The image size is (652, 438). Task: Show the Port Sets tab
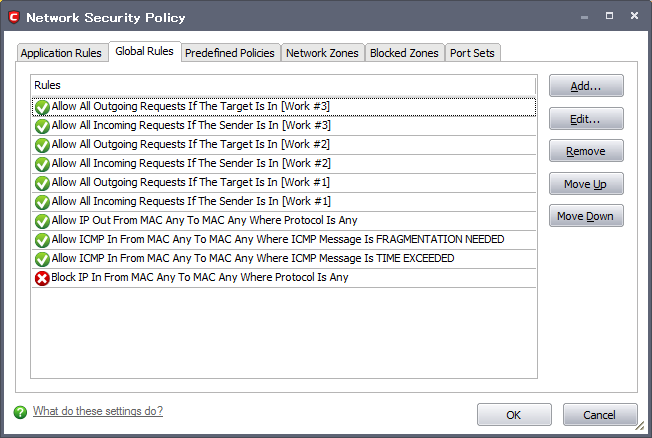pyautogui.click(x=472, y=53)
